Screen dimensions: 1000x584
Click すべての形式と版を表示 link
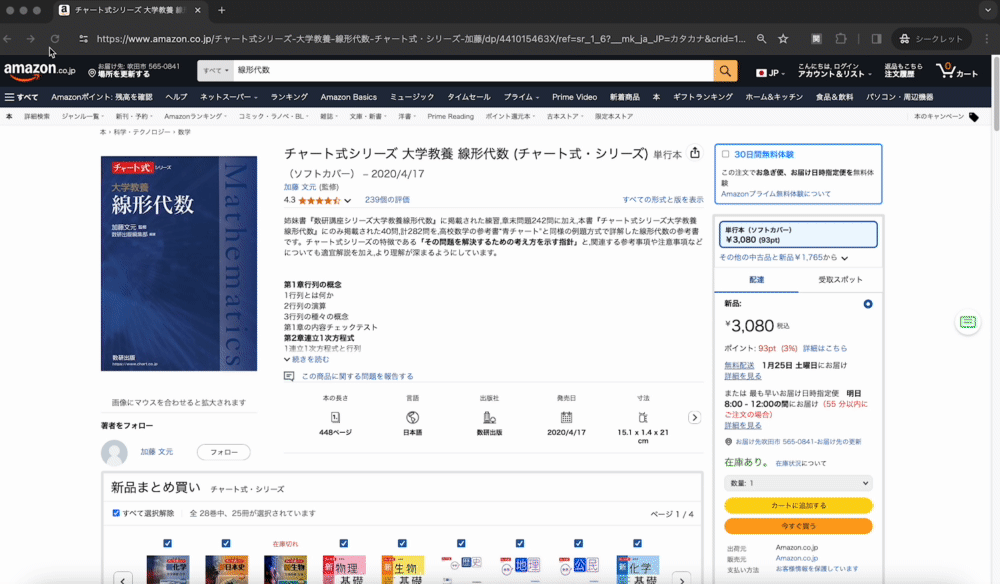tap(663, 200)
